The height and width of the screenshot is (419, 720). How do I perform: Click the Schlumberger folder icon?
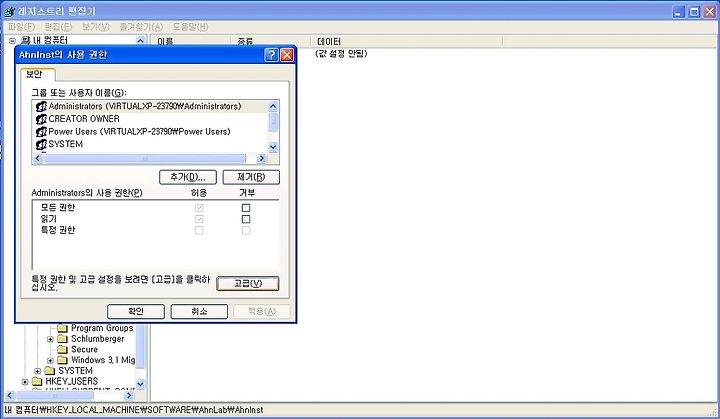coord(62,339)
